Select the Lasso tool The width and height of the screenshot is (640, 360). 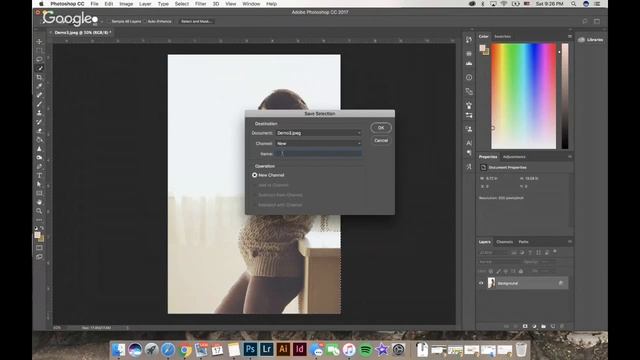tap(39, 60)
